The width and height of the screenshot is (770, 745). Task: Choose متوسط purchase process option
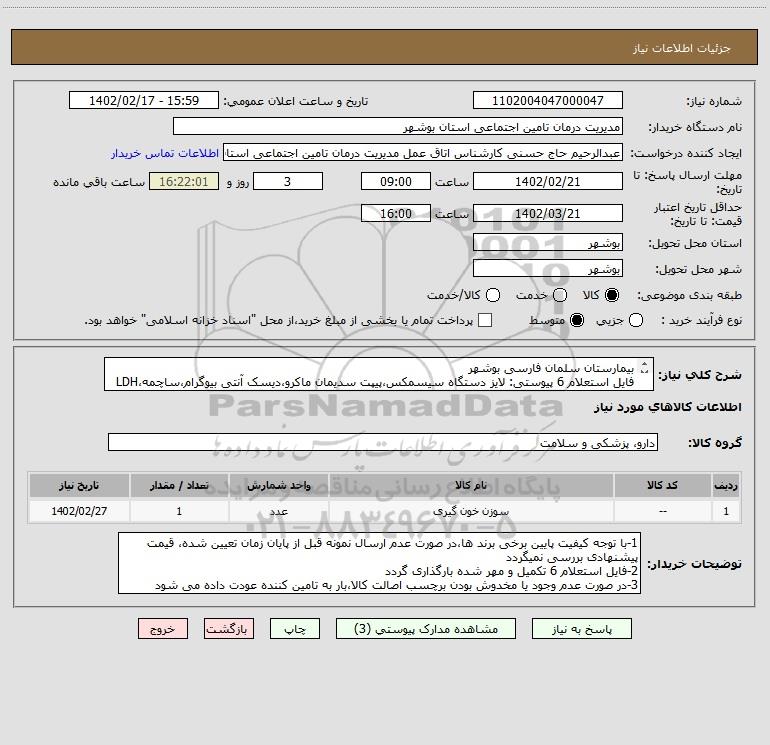pyautogui.click(x=577, y=320)
